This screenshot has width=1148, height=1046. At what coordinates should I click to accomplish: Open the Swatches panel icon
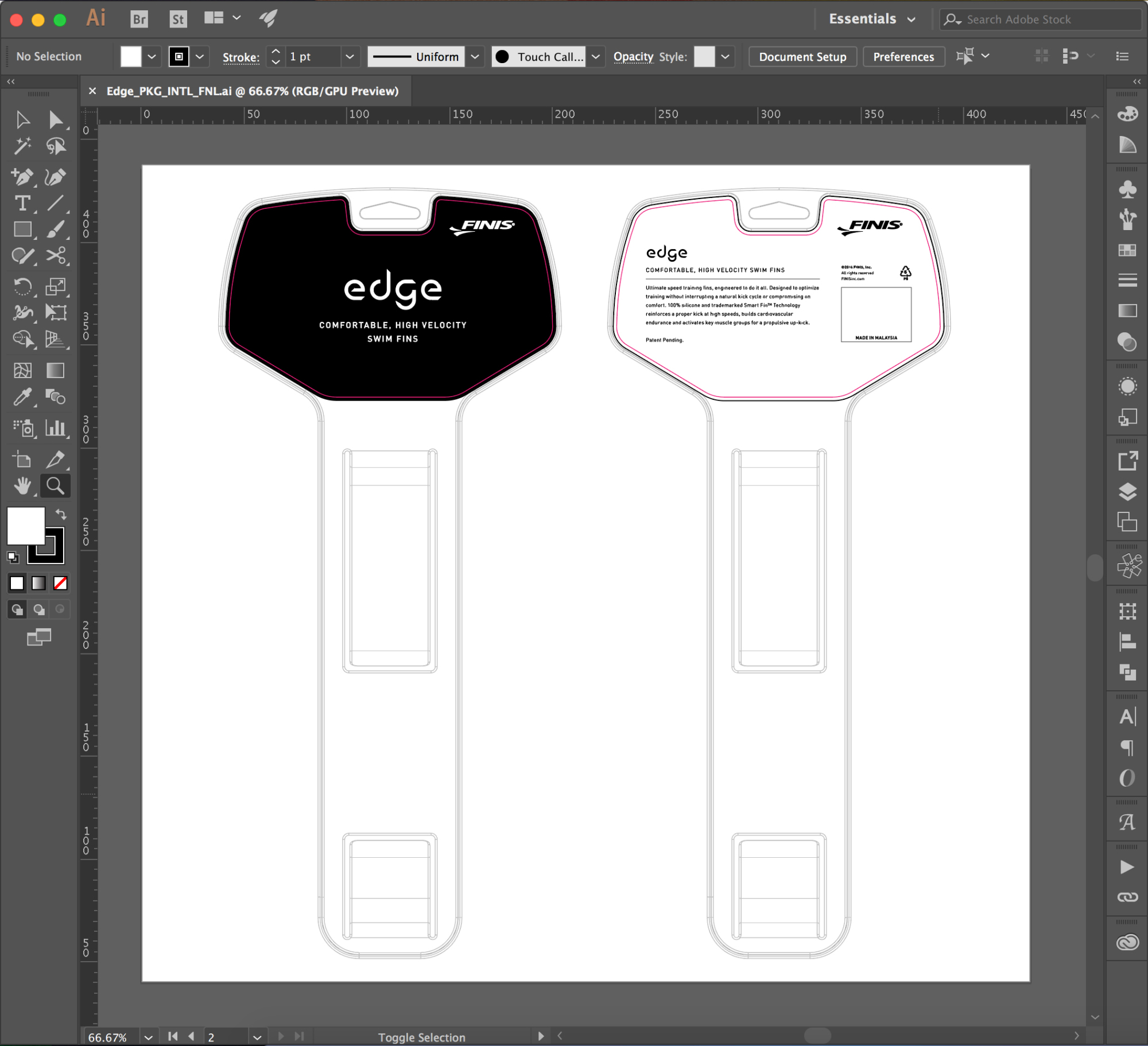(1127, 251)
